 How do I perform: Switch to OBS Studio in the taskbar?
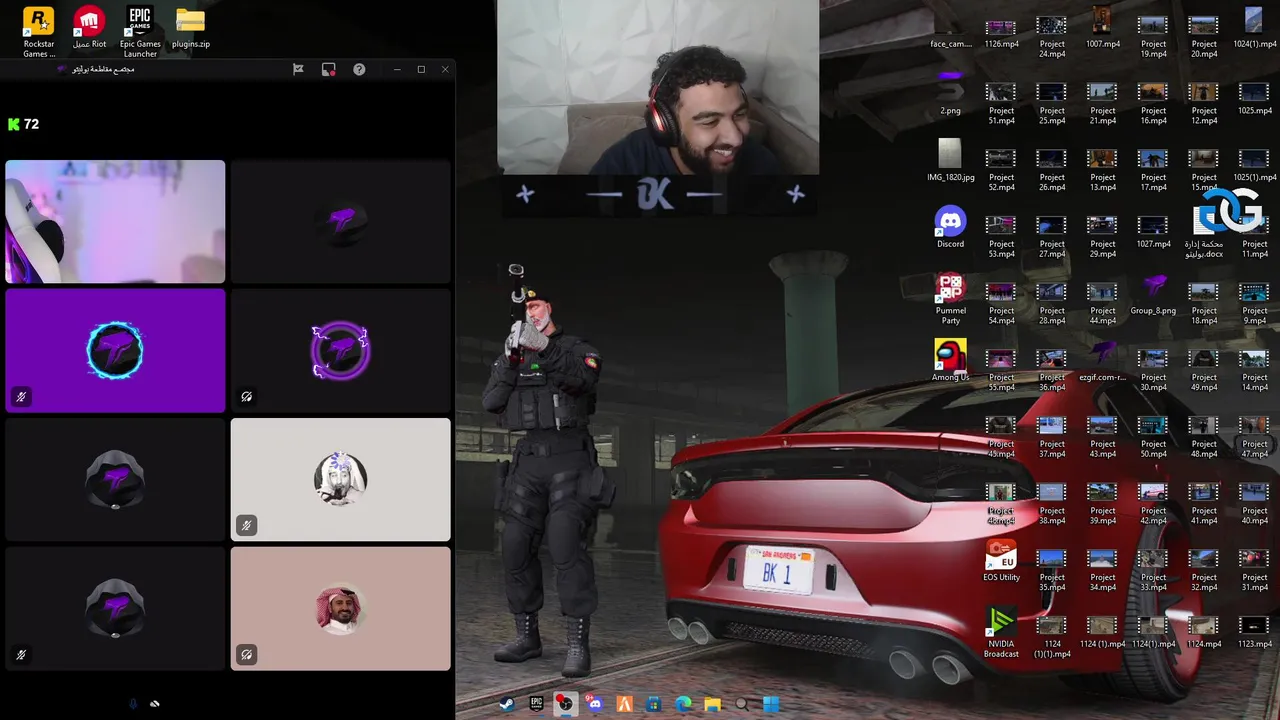coord(565,704)
